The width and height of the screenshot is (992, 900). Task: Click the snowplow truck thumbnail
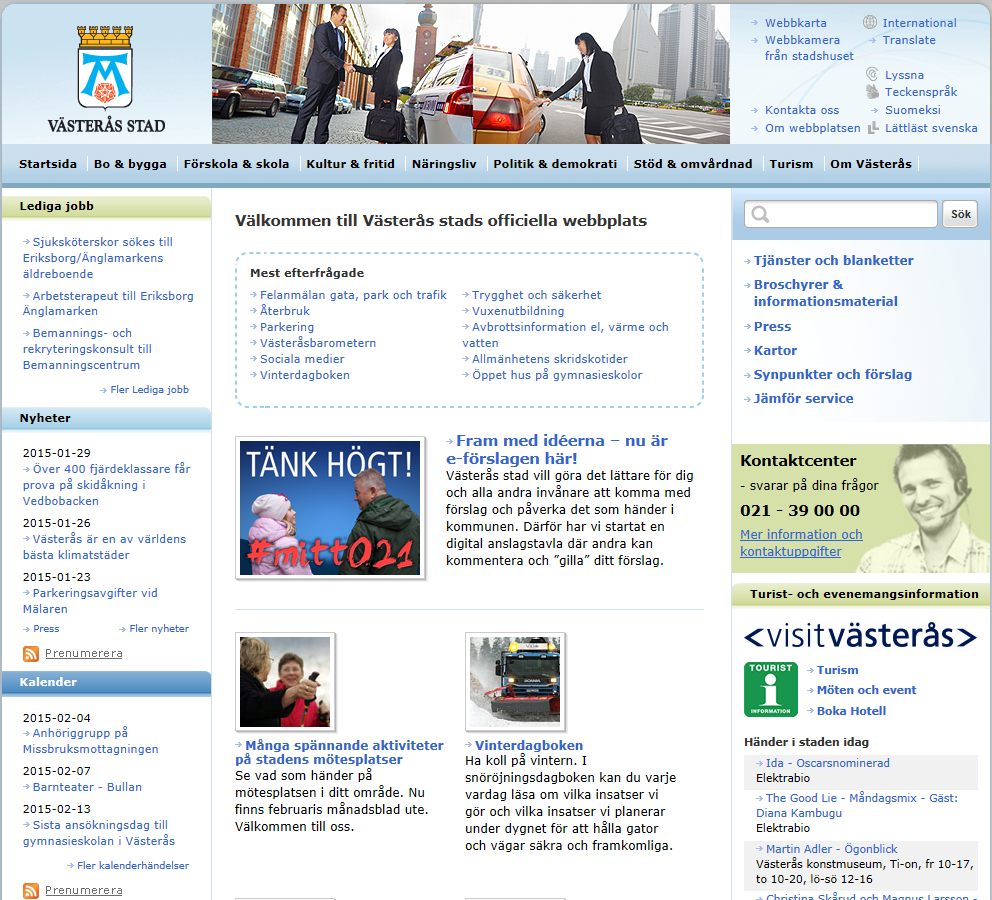pyautogui.click(x=515, y=681)
